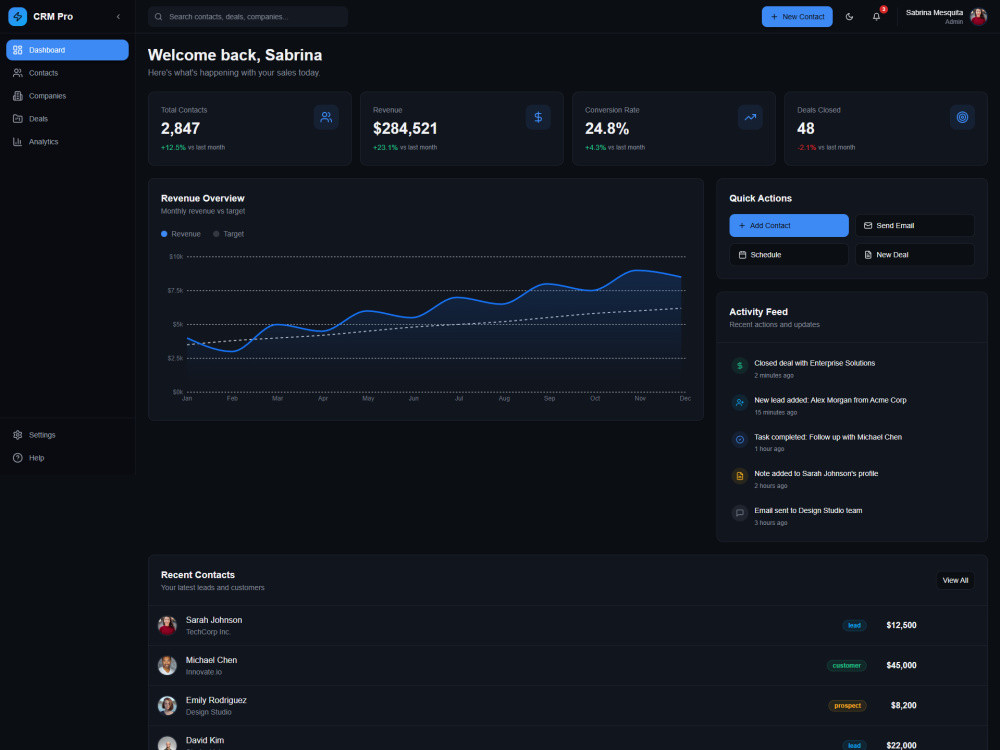
Task: Click the $284,521 revenue figure
Action: point(405,129)
